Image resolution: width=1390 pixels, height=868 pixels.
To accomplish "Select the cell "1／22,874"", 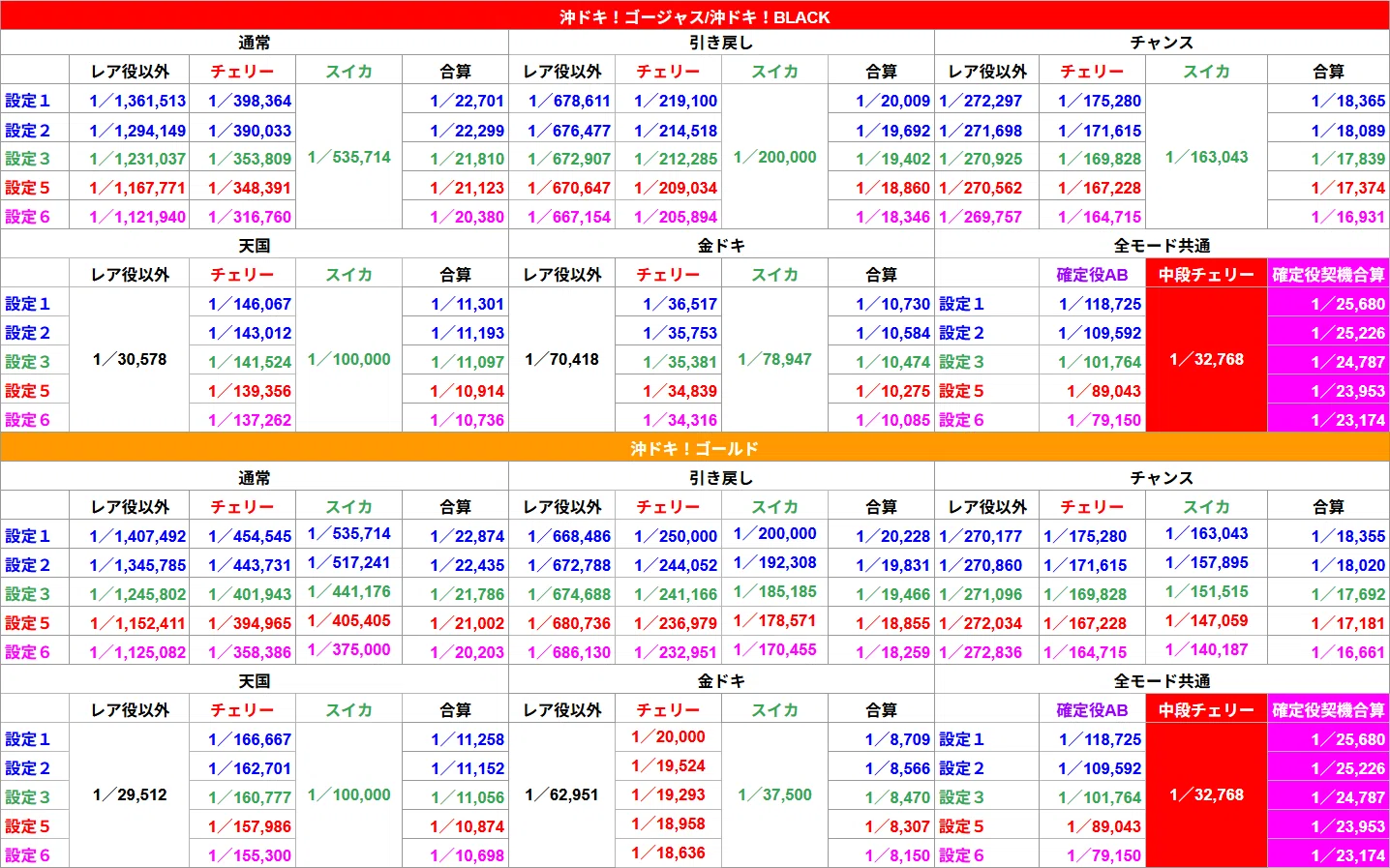I will click(455, 535).
